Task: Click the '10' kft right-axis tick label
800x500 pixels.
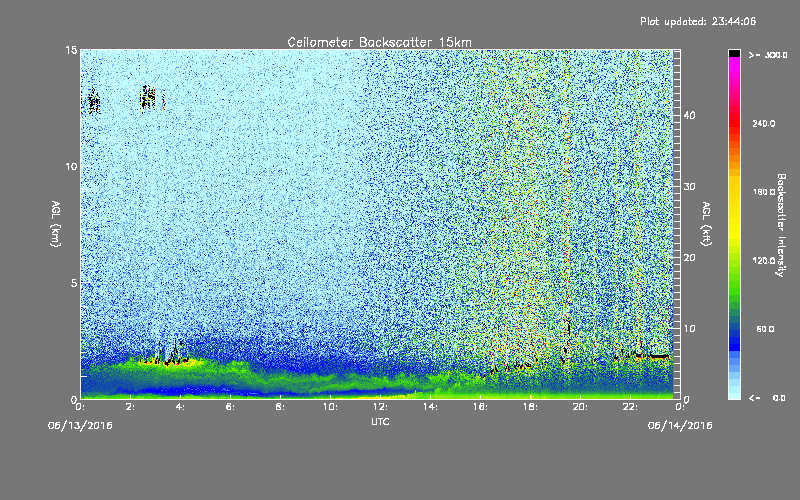Action: point(689,329)
